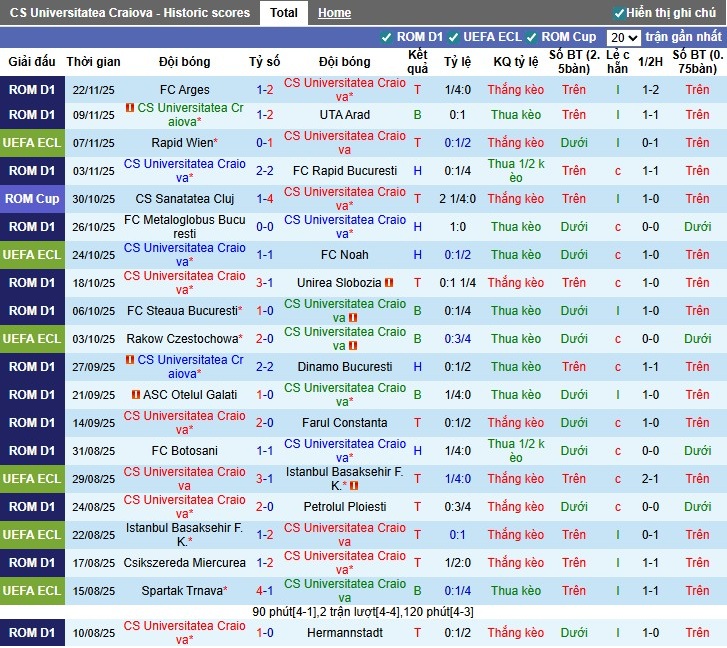Open UTA Arad team link
The width and height of the screenshot is (727, 648).
pyautogui.click(x=344, y=115)
